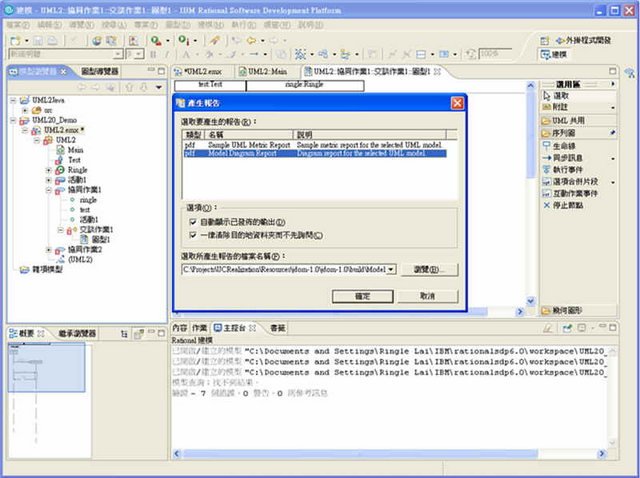Open the 檔案(F) File menu
Viewport: 640px width, 478px height.
coord(18,25)
